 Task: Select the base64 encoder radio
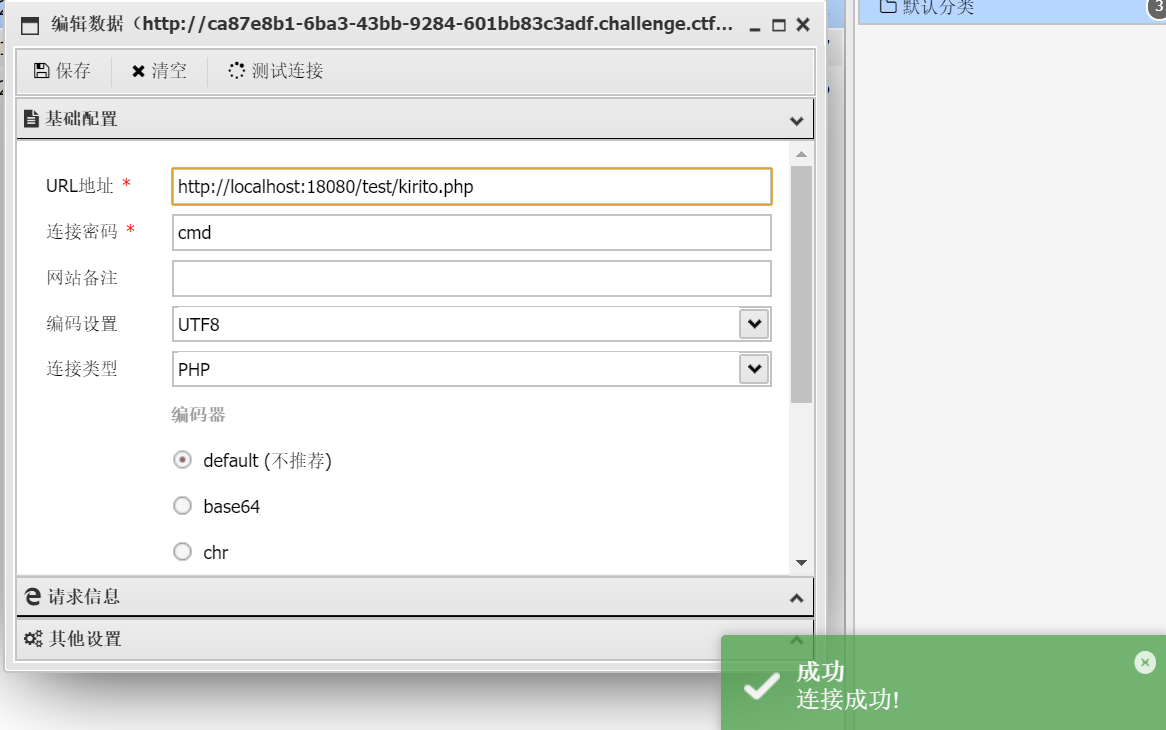[182, 506]
